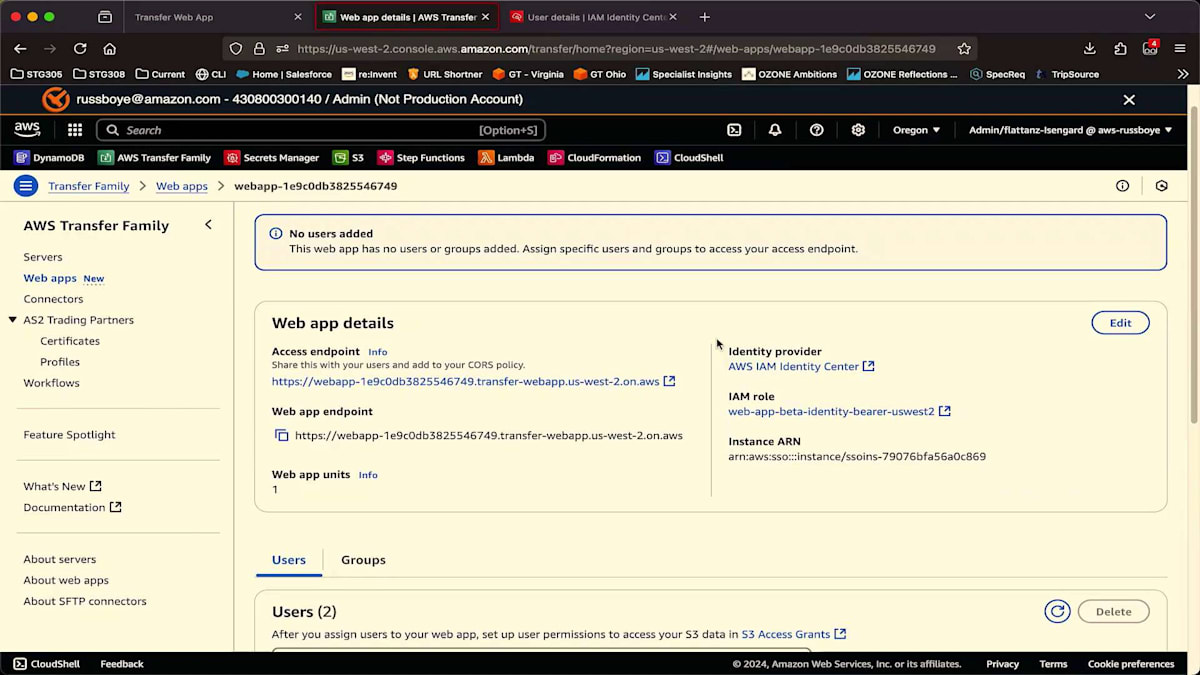Screen dimensions: 1200x675
Task: Open CloudShell favorite shortcut
Action: (689, 158)
